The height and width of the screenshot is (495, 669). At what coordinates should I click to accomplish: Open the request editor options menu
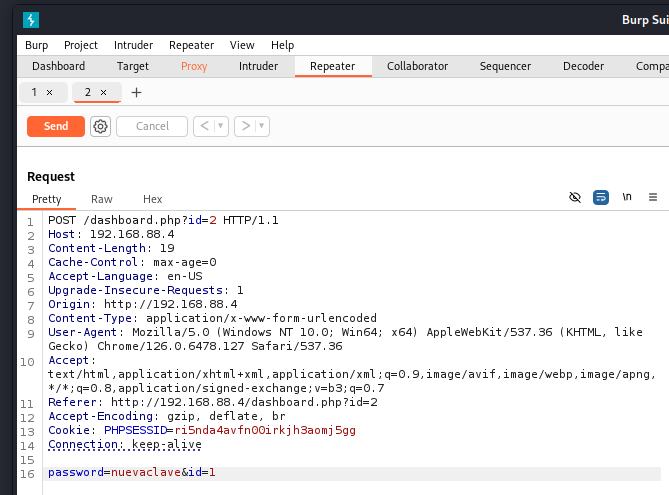(x=653, y=198)
